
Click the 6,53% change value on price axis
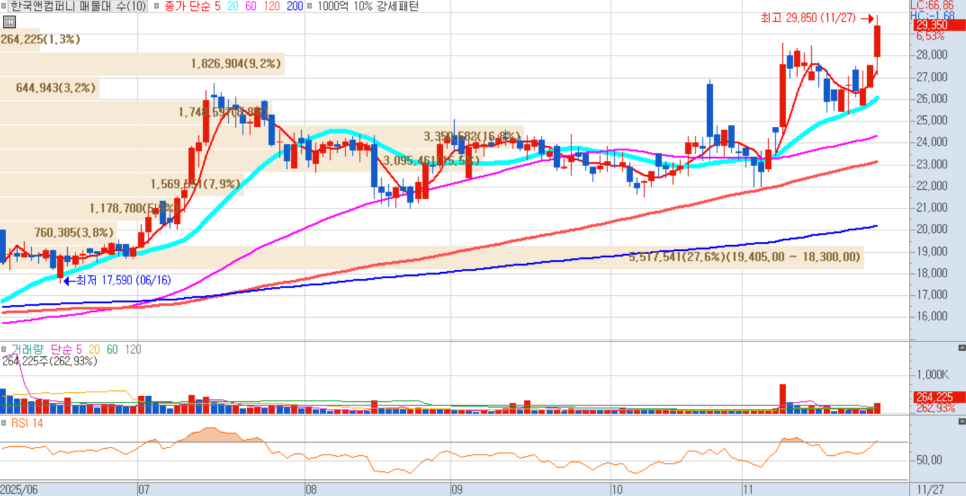[x=930, y=36]
